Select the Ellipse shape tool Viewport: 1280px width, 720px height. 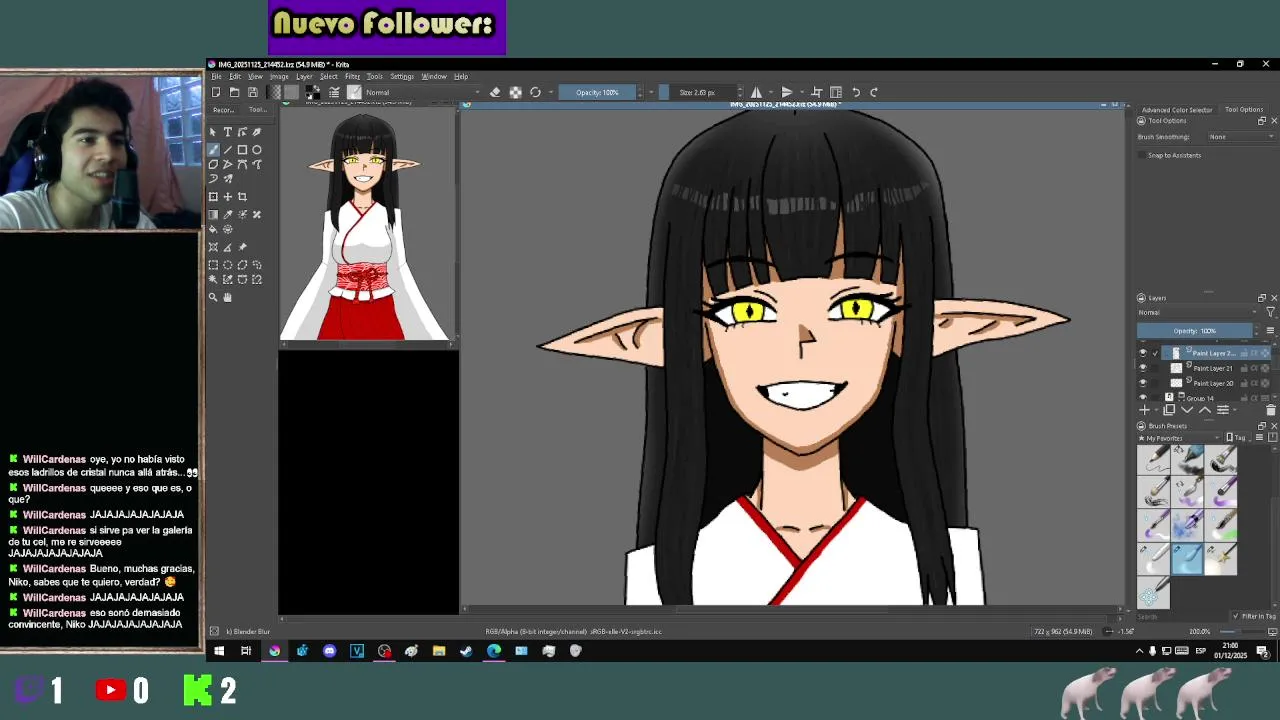point(257,149)
